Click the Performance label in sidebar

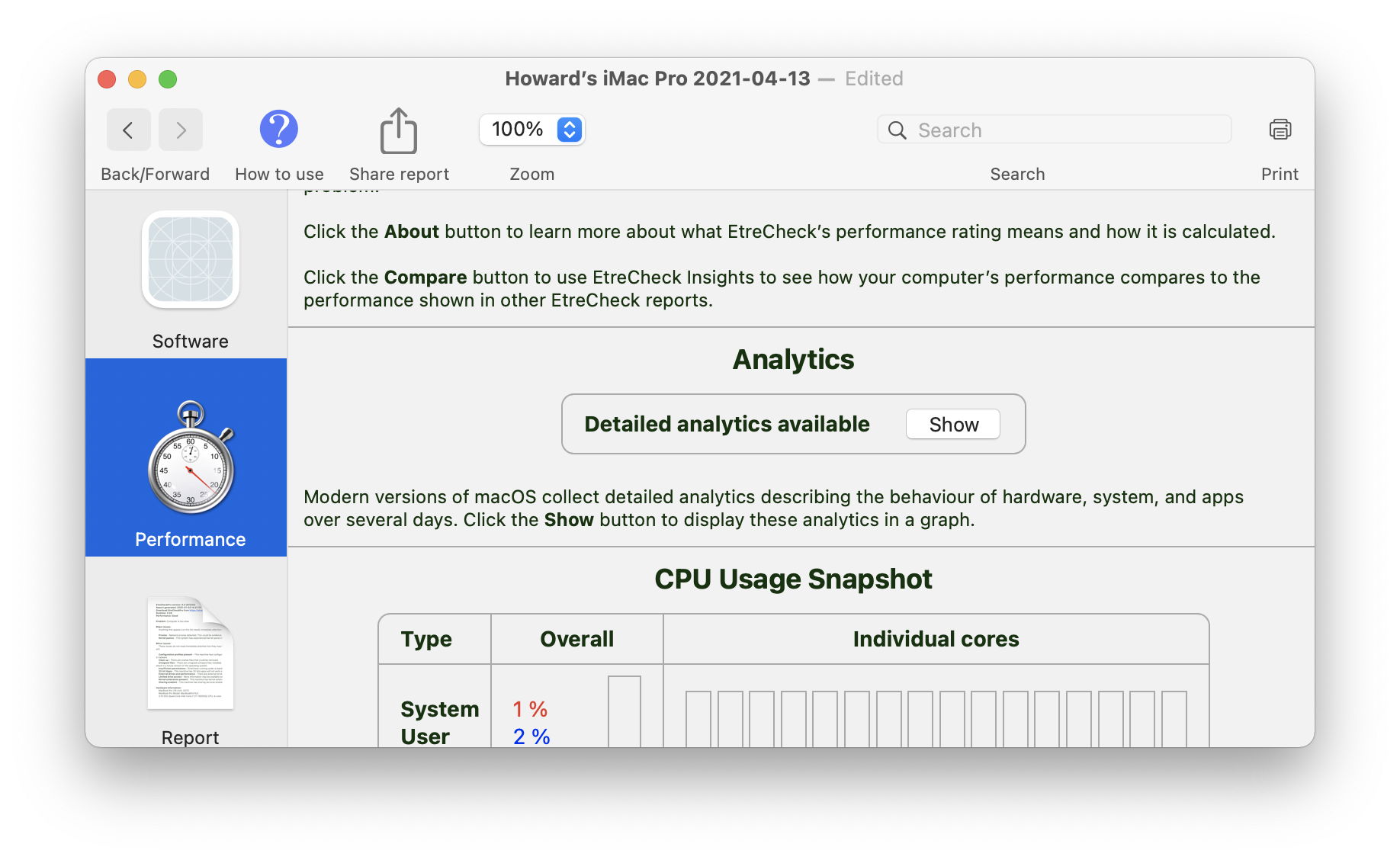click(x=191, y=540)
